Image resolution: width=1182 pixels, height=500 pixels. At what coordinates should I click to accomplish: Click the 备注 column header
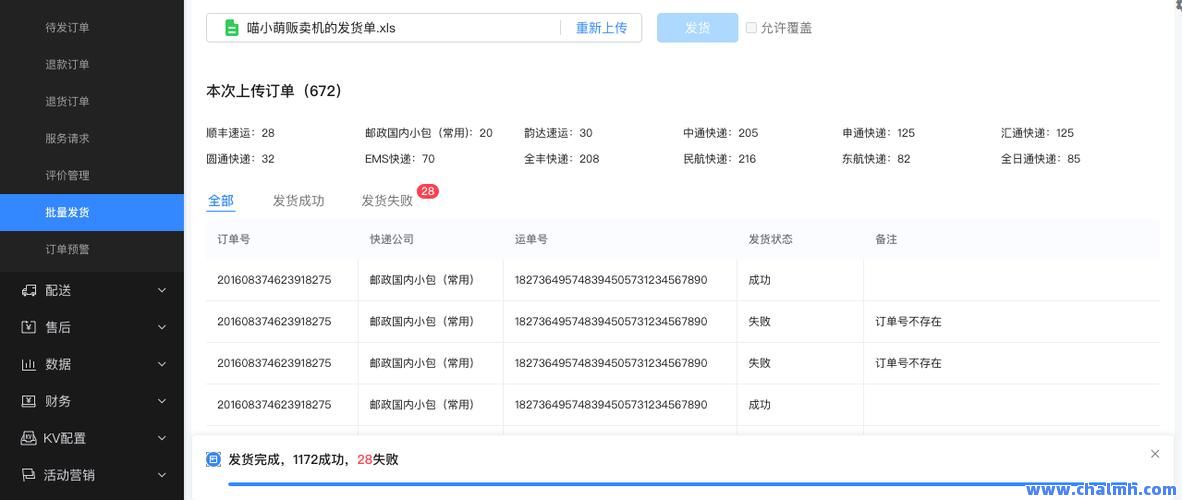coord(886,239)
